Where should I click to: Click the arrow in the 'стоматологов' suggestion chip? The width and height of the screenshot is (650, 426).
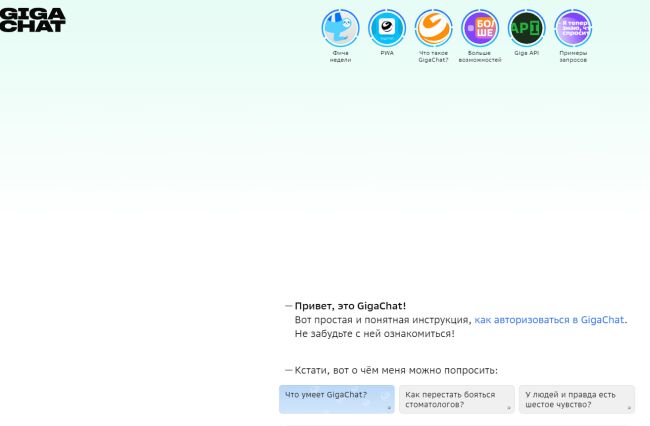click(509, 408)
